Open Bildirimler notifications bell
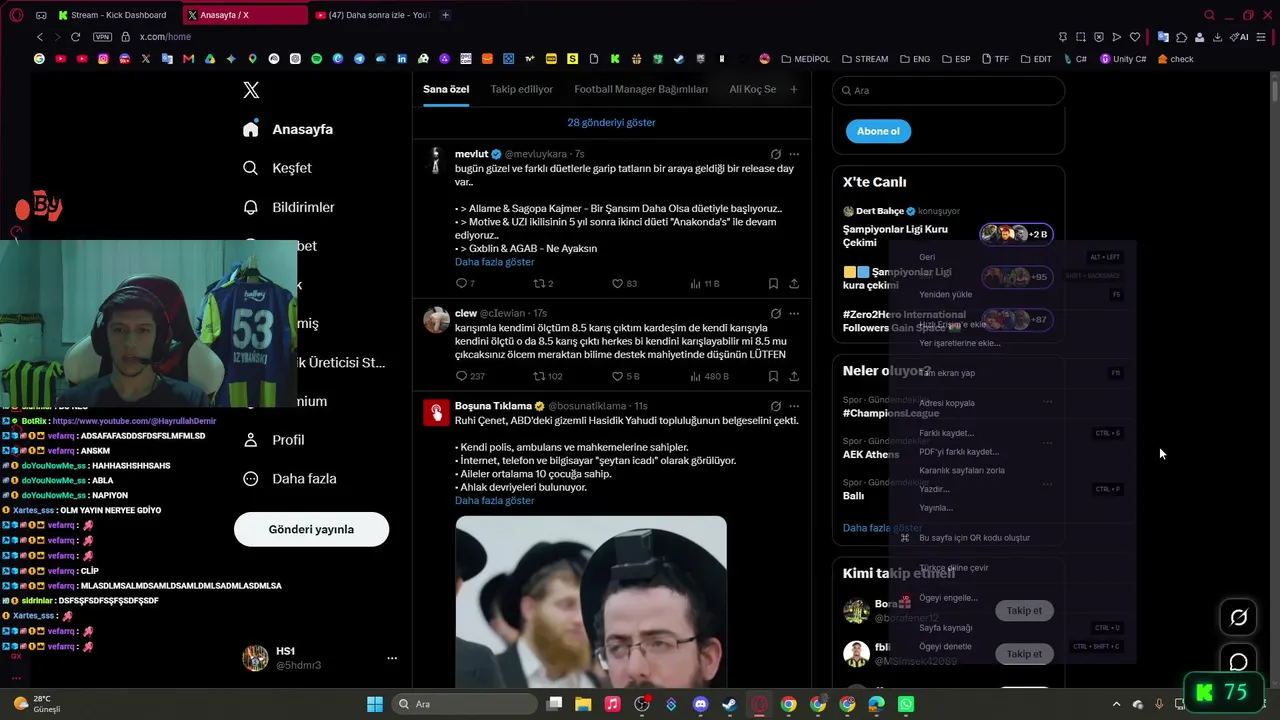1280x720 pixels. tap(251, 207)
